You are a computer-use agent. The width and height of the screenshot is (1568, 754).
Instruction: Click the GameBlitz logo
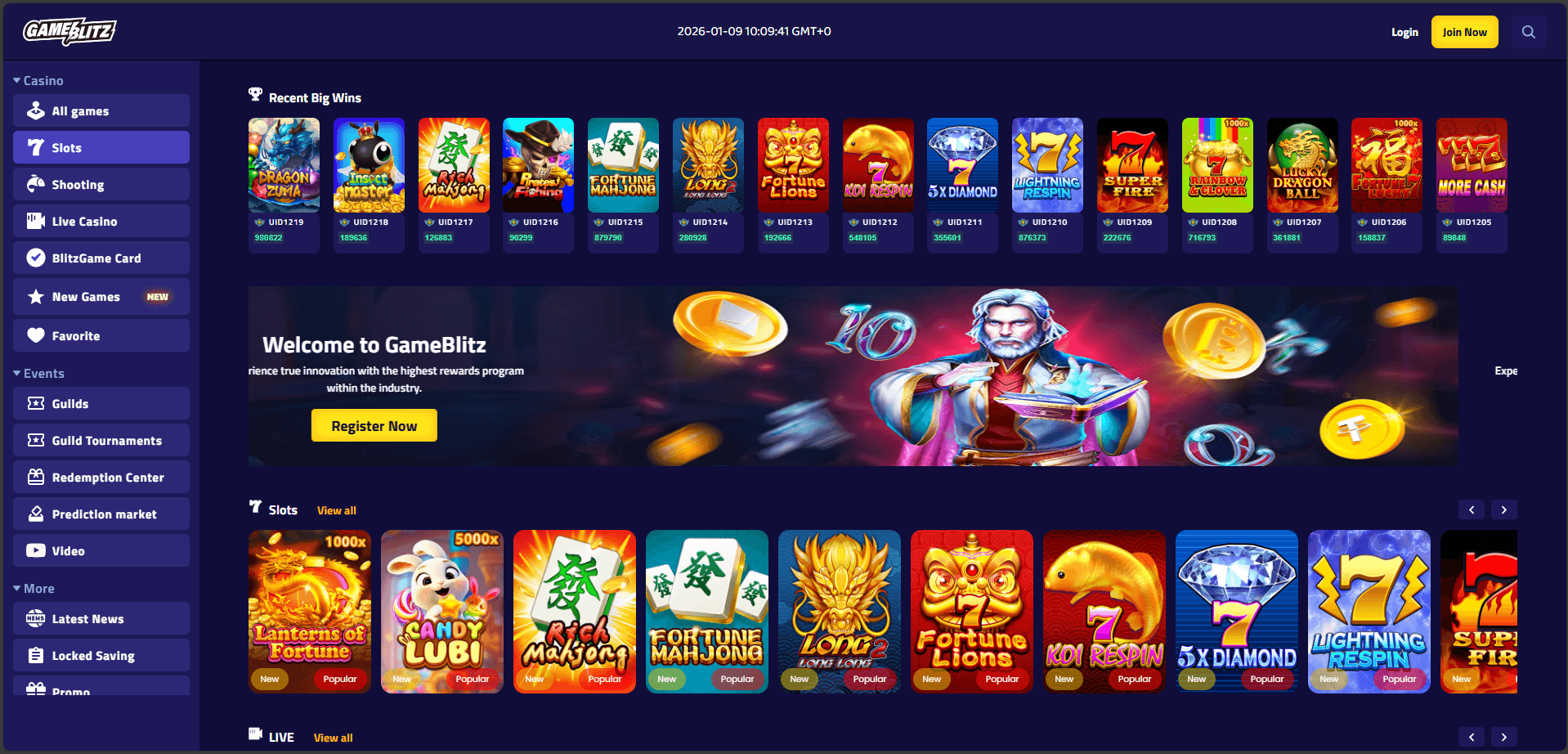pos(69,31)
